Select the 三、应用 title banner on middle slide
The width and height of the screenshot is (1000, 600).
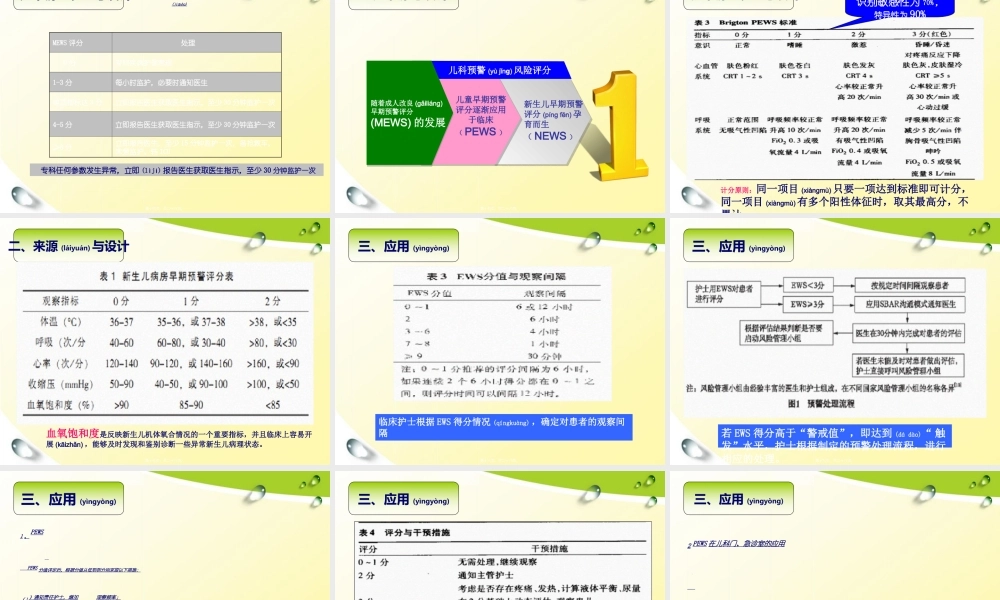point(402,244)
